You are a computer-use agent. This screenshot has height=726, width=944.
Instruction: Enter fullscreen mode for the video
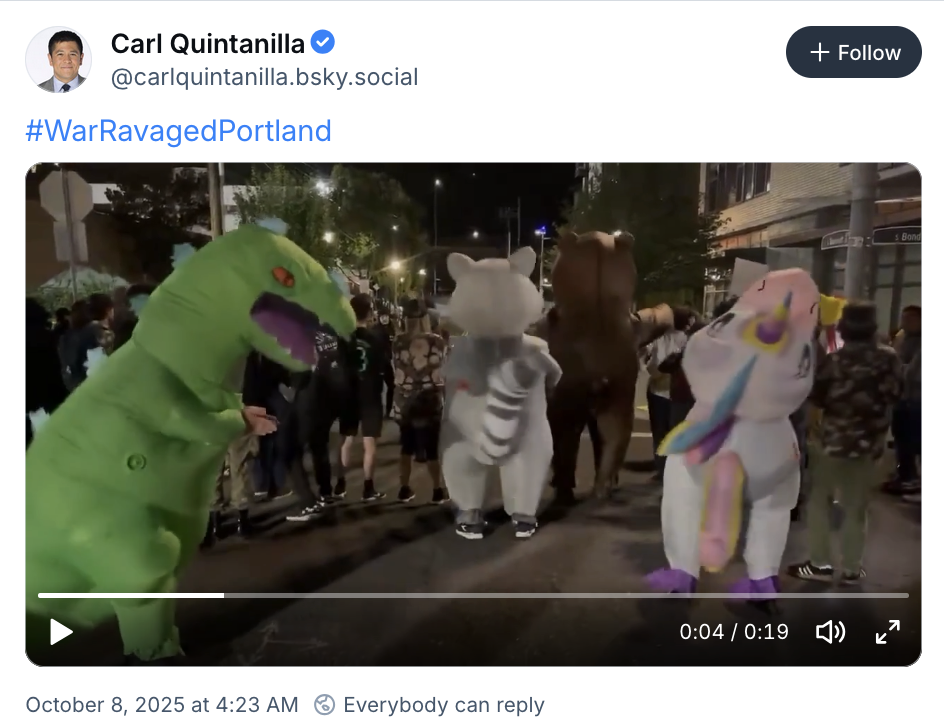[888, 632]
